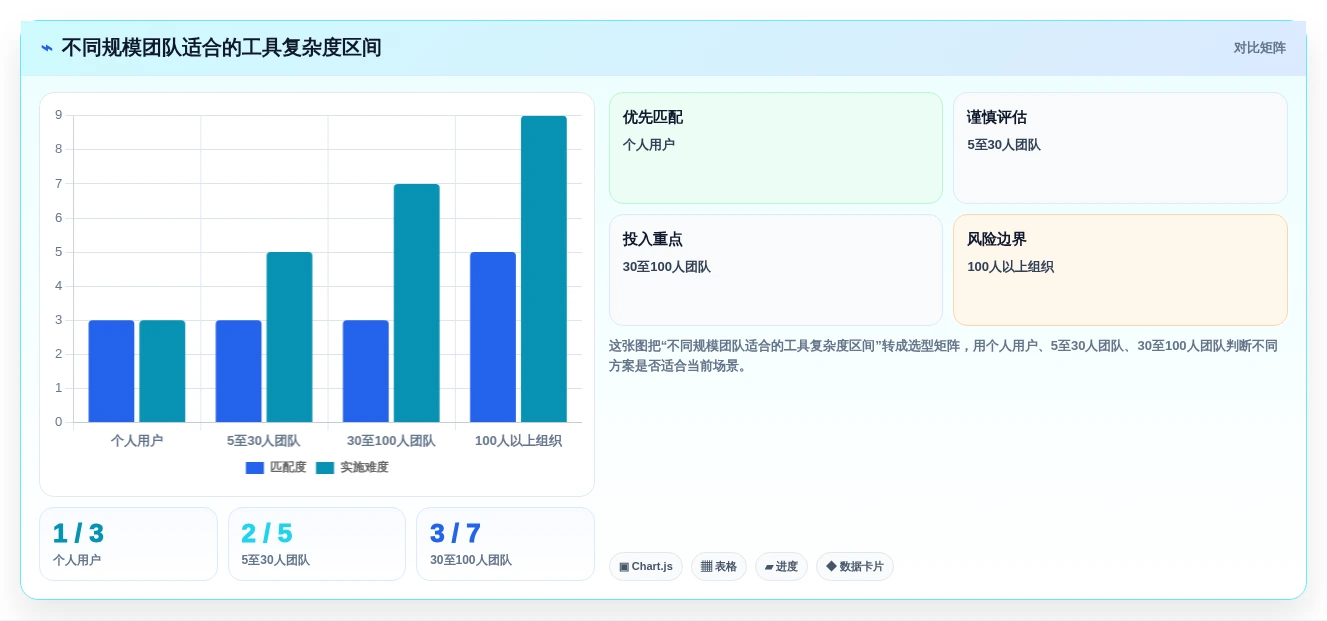Toggle the 匹配度 legend item

click(x=276, y=467)
